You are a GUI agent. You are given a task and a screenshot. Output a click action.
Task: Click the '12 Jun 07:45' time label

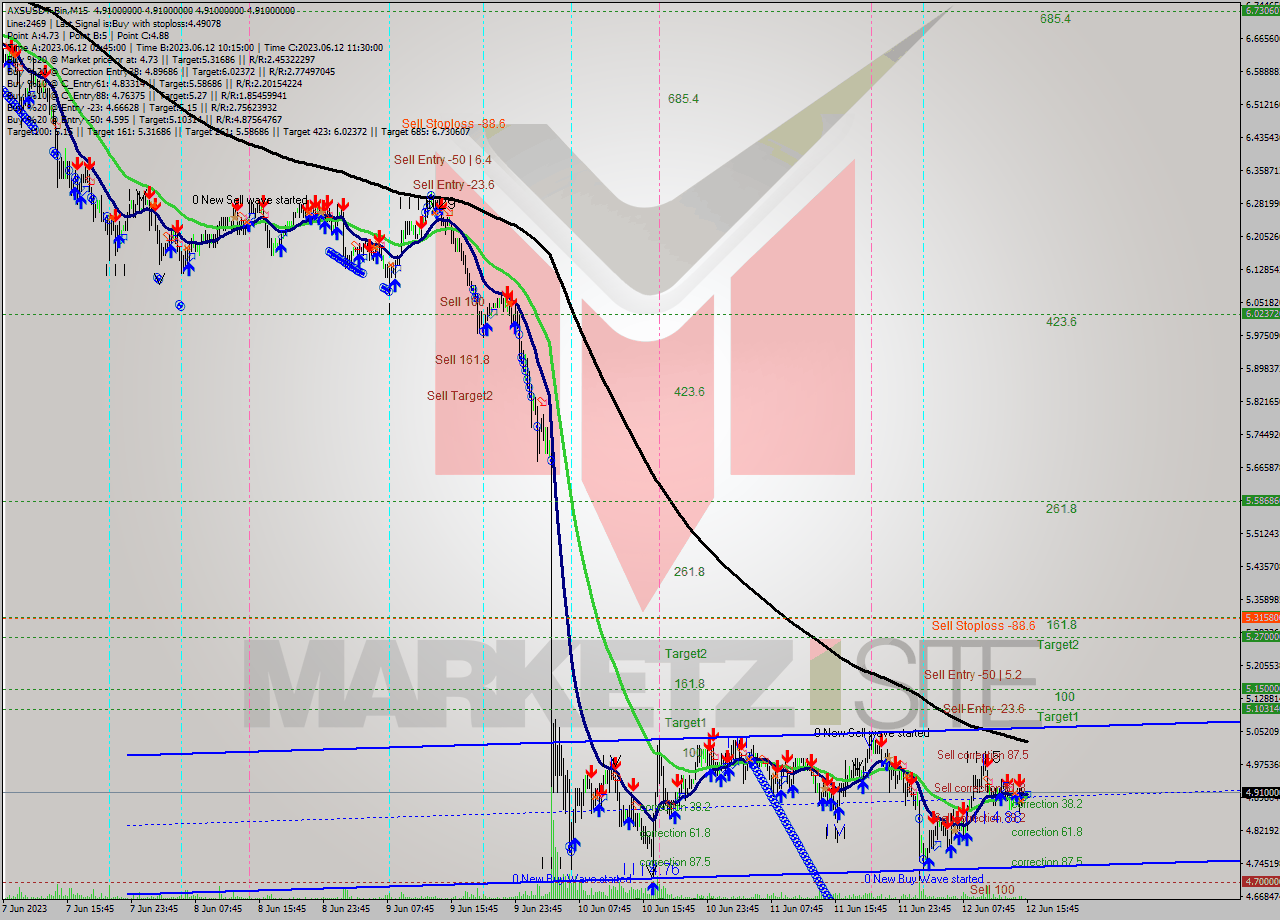coord(989,909)
